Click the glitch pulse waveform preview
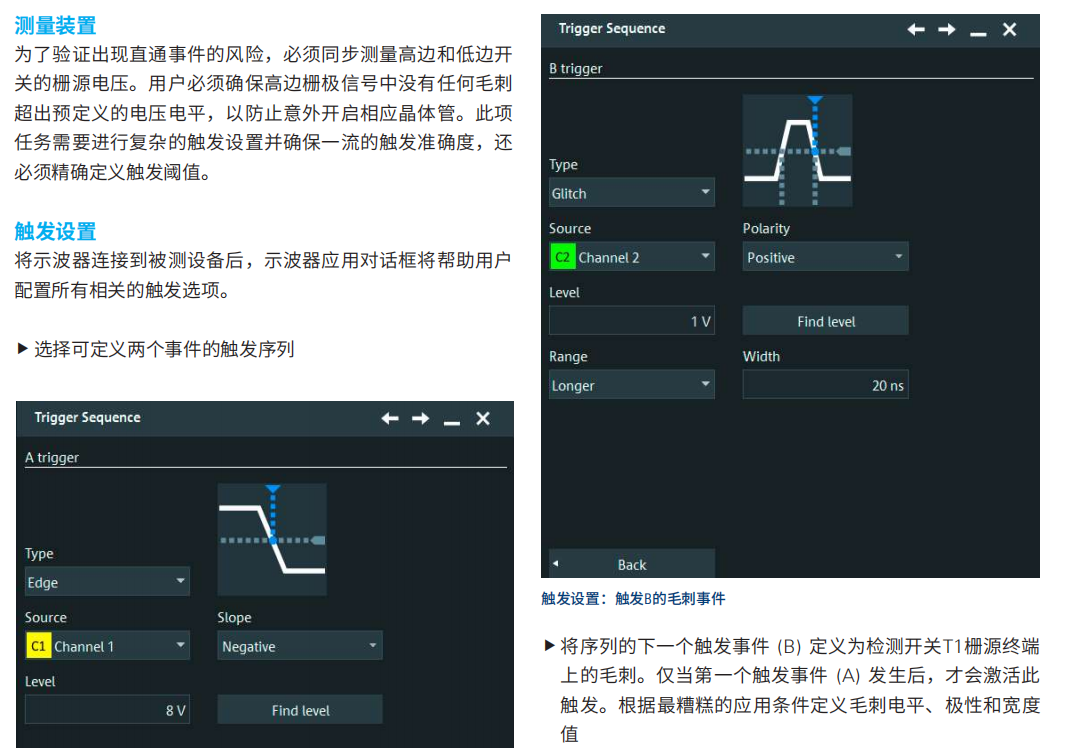Screen dimensions: 1065x748 (797, 151)
